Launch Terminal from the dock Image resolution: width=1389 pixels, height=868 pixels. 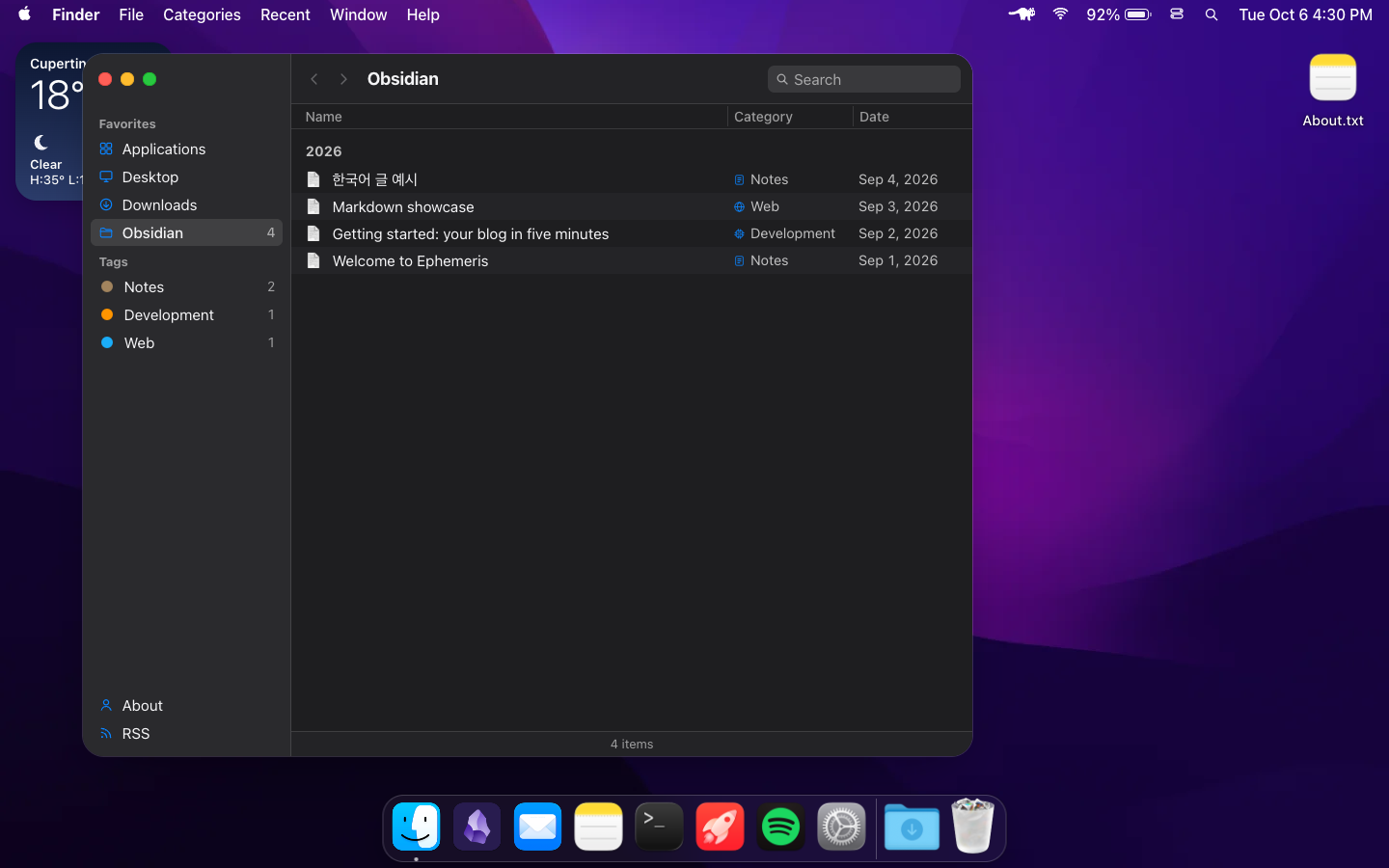click(659, 827)
